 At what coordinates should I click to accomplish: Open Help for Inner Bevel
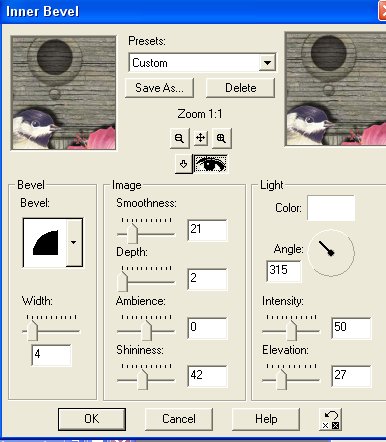(x=266, y=419)
